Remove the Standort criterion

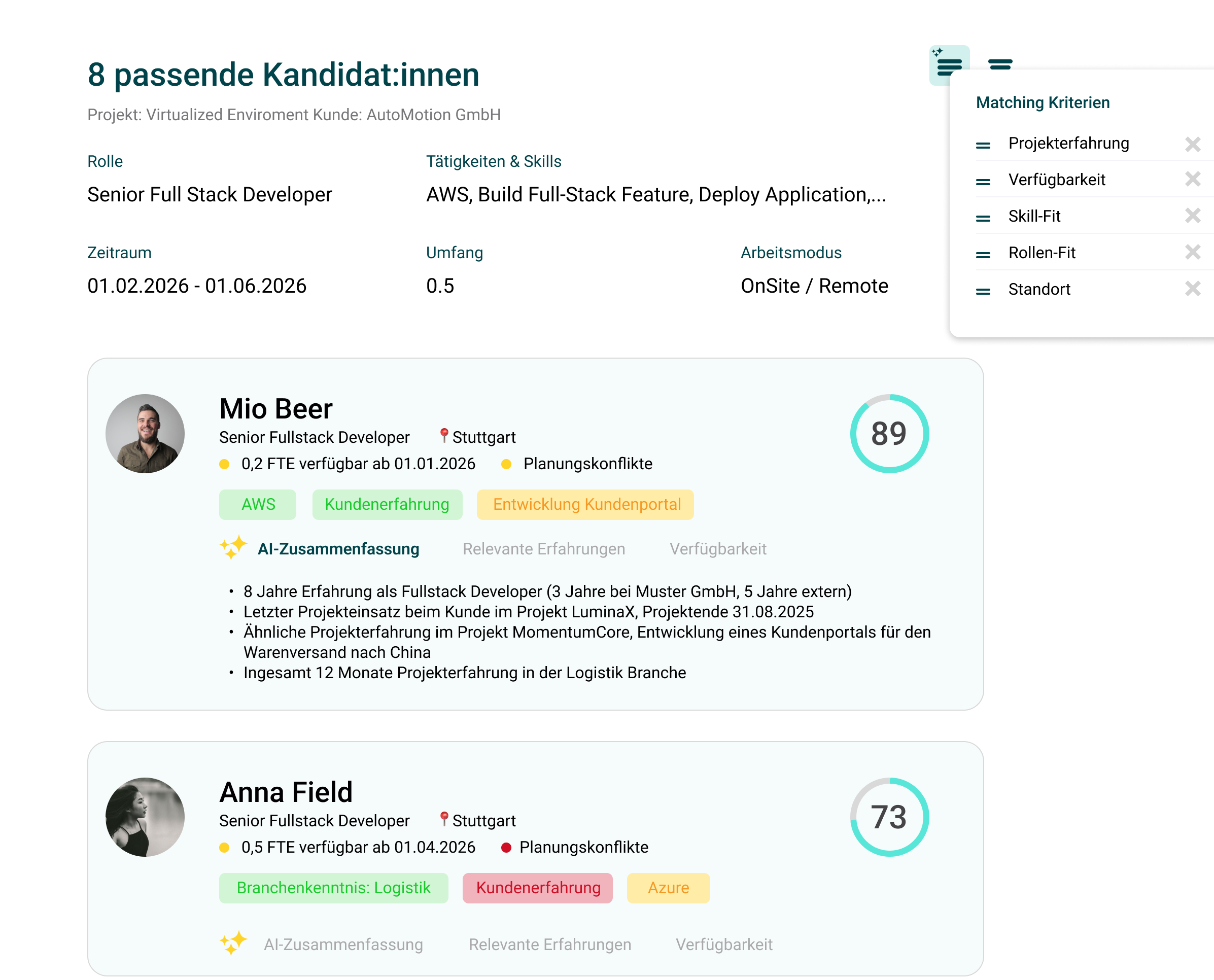point(1193,289)
